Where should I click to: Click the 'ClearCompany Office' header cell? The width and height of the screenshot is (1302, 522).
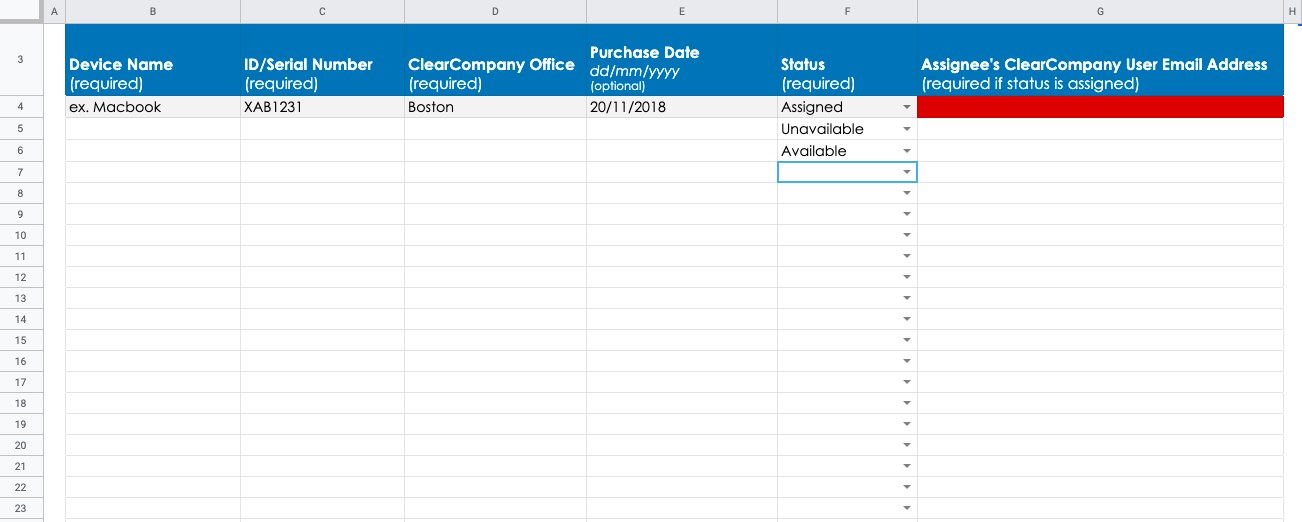tap(495, 60)
